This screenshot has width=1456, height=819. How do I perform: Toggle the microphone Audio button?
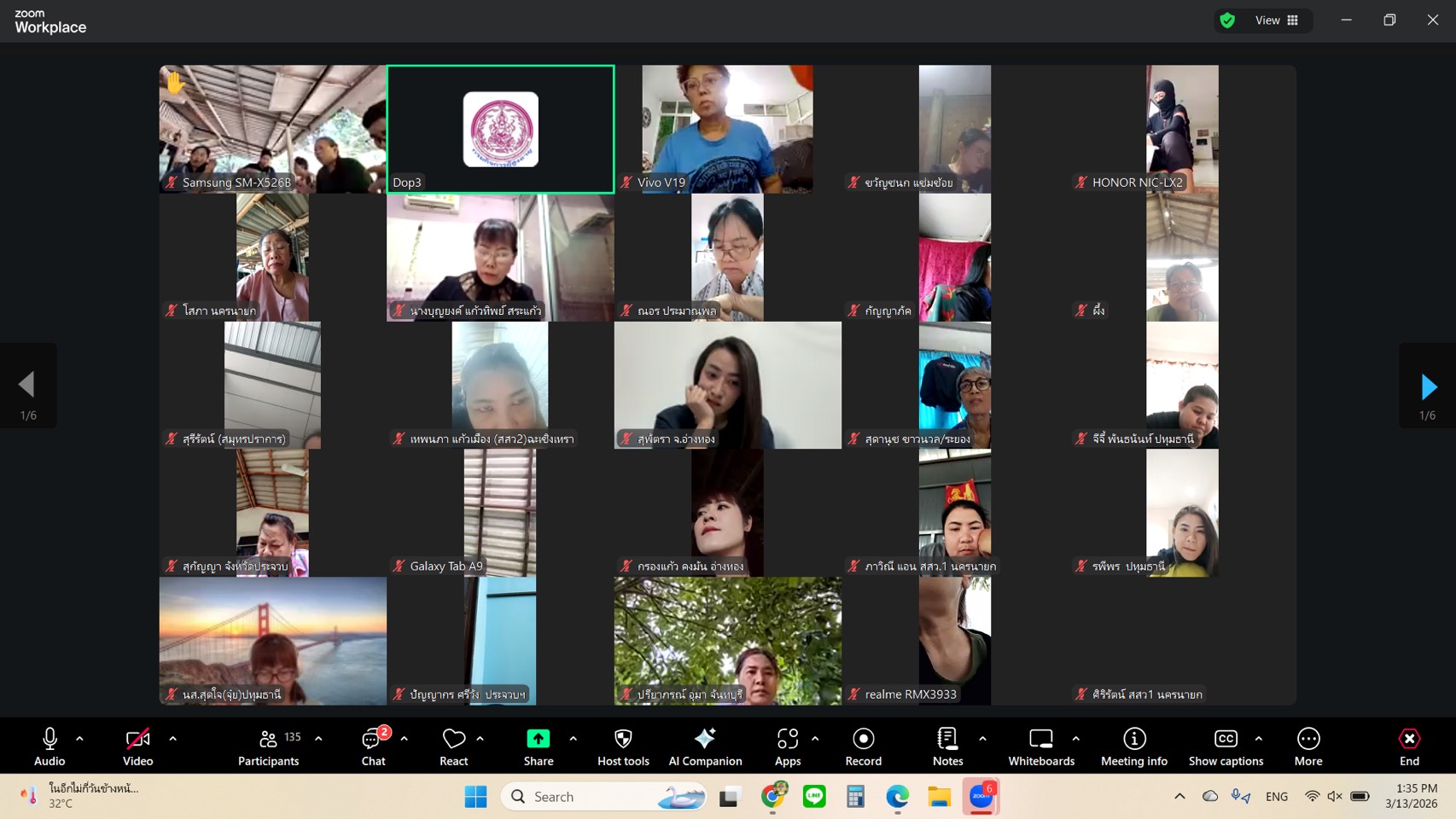(50, 746)
